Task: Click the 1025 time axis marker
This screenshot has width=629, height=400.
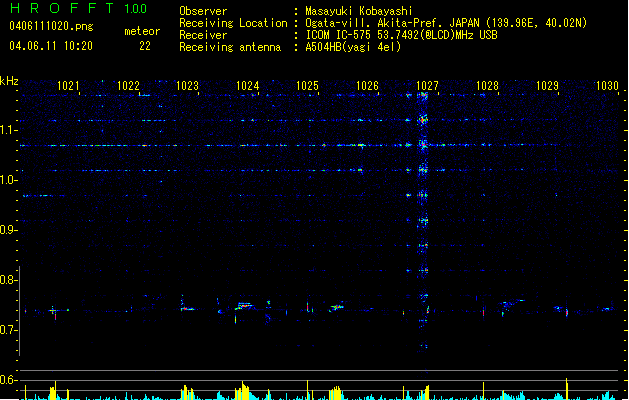Action: [307, 86]
